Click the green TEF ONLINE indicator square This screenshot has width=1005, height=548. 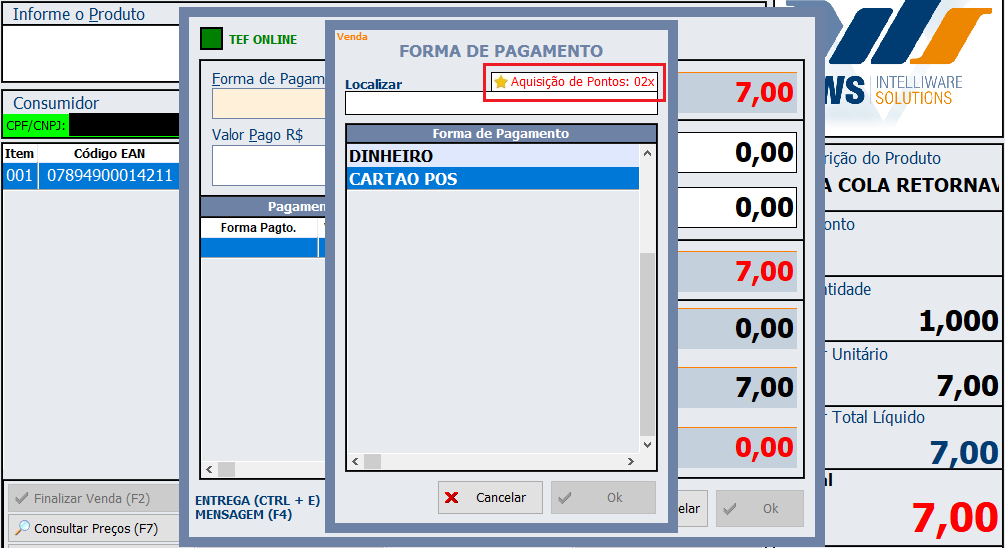[212, 39]
